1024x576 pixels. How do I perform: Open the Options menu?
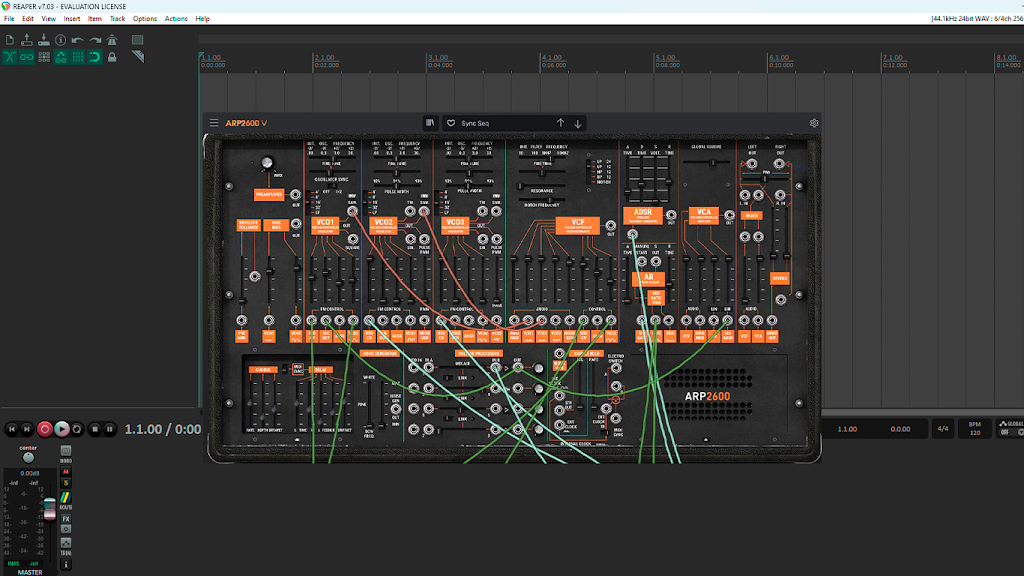pyautogui.click(x=145, y=19)
